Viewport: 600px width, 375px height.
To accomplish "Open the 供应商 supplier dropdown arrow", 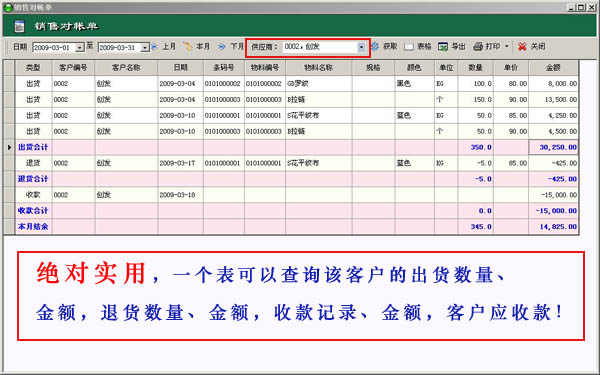I will point(361,47).
